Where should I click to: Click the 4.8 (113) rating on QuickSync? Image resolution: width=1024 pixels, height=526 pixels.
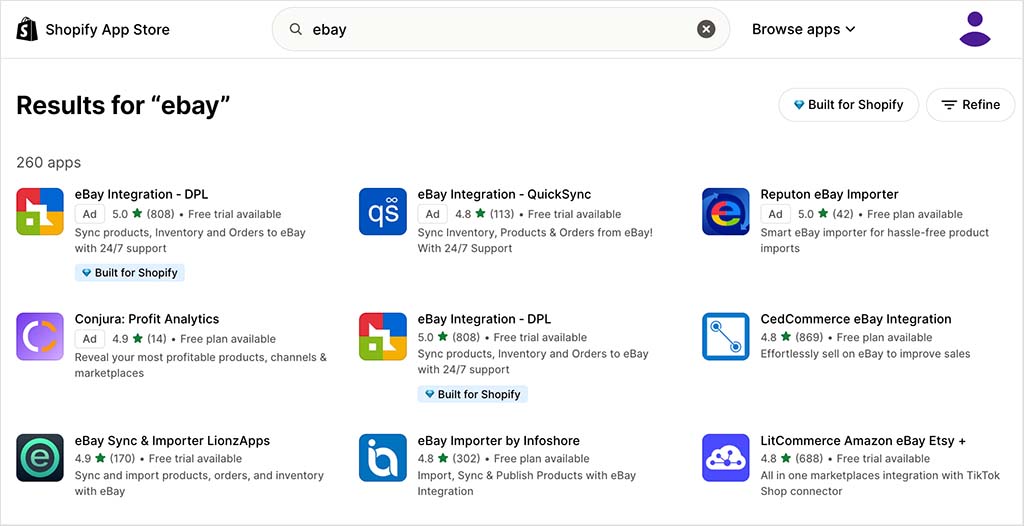pyautogui.click(x=485, y=214)
